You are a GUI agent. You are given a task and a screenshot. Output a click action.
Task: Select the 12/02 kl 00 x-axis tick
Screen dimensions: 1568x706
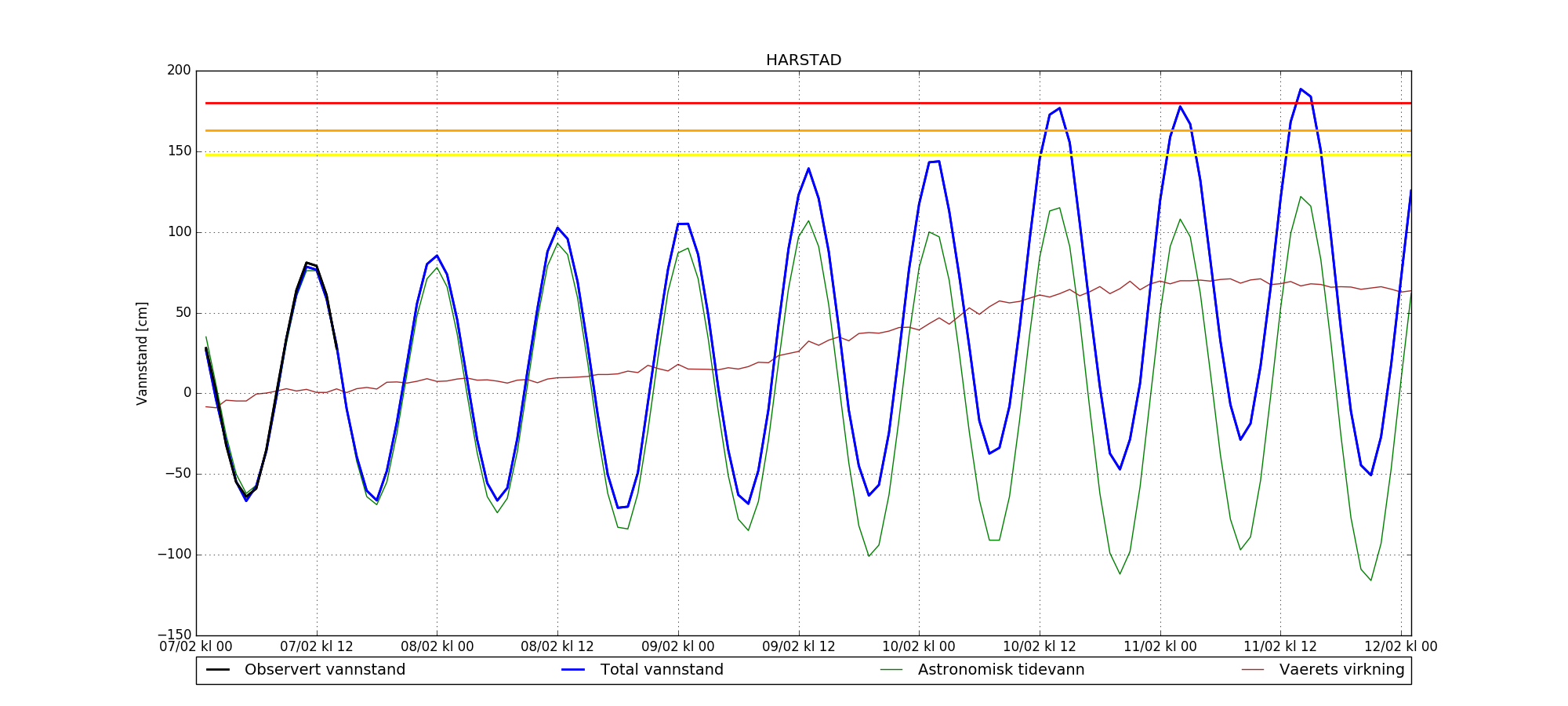[x=1401, y=647]
